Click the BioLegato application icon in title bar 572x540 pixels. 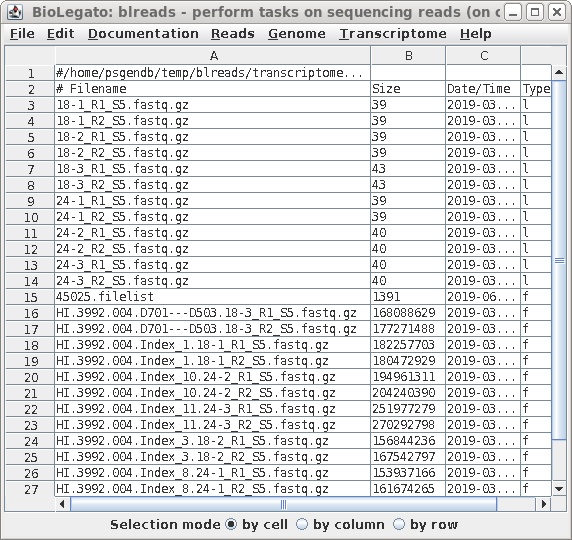point(15,12)
